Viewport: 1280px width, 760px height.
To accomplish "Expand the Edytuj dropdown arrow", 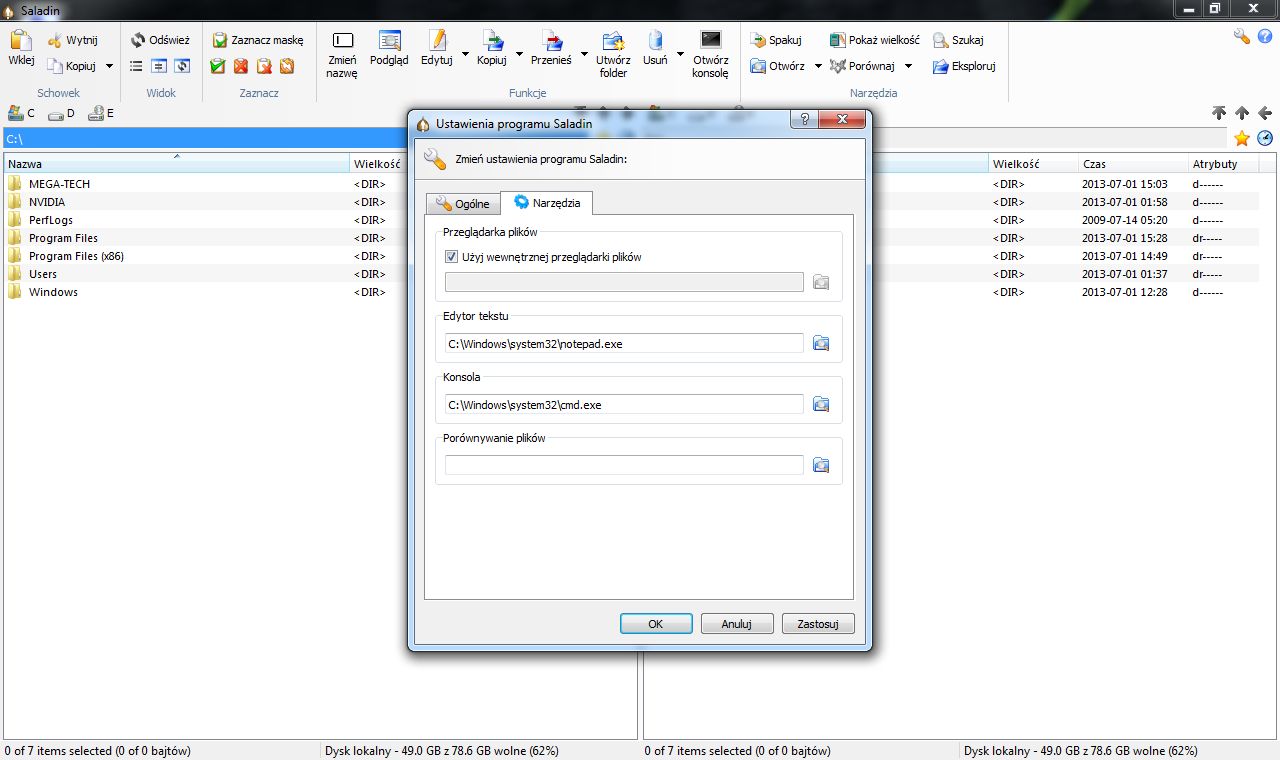I will tap(465, 54).
